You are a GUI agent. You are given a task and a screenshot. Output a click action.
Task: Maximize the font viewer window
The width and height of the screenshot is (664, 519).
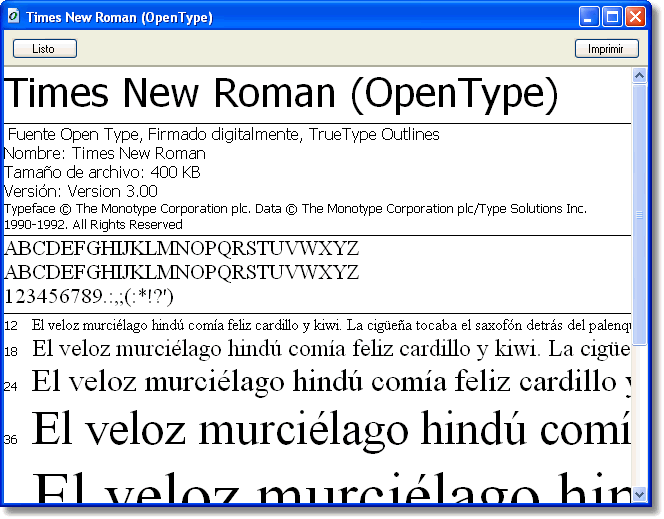(612, 17)
